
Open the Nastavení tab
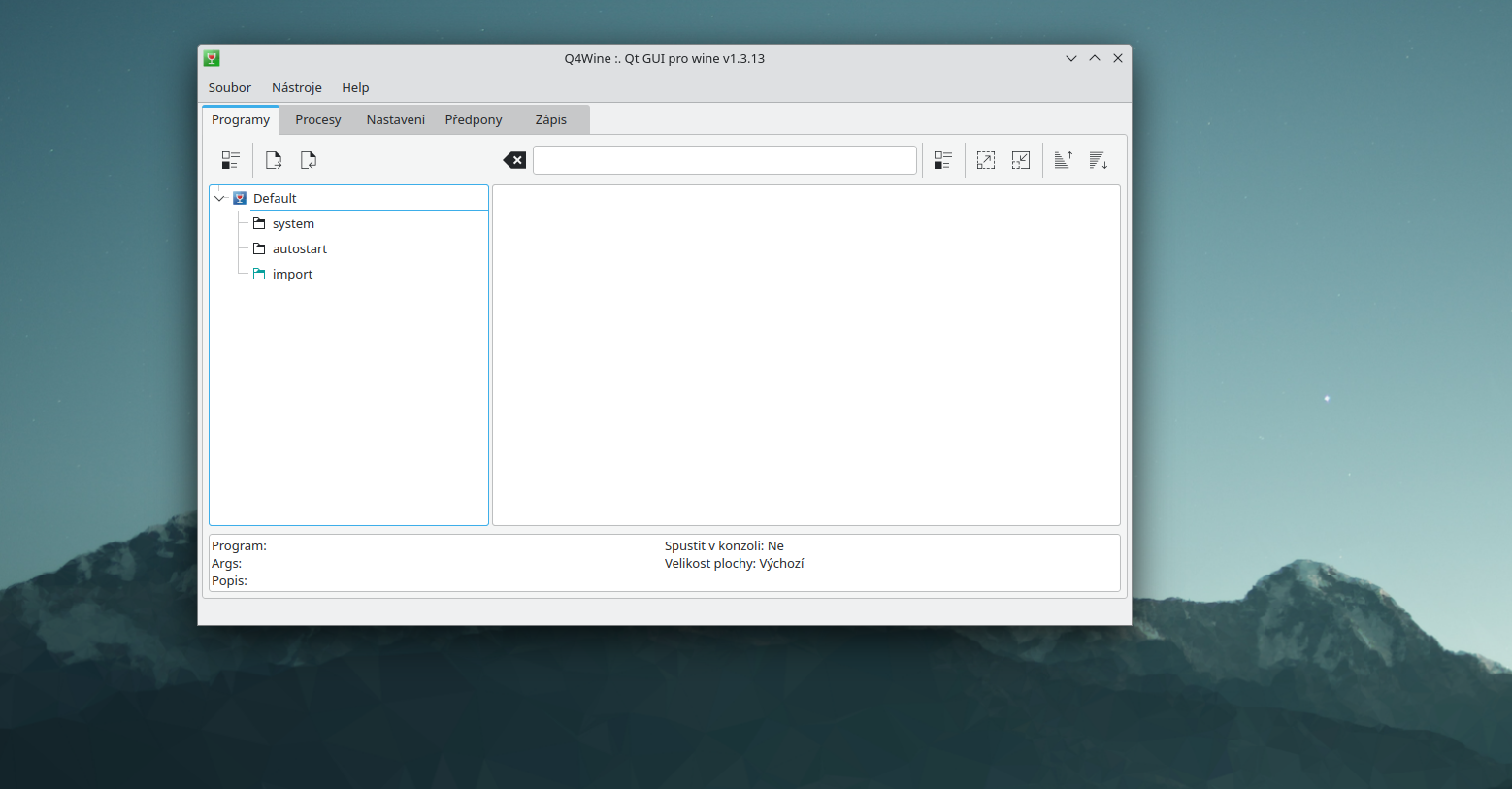click(396, 119)
